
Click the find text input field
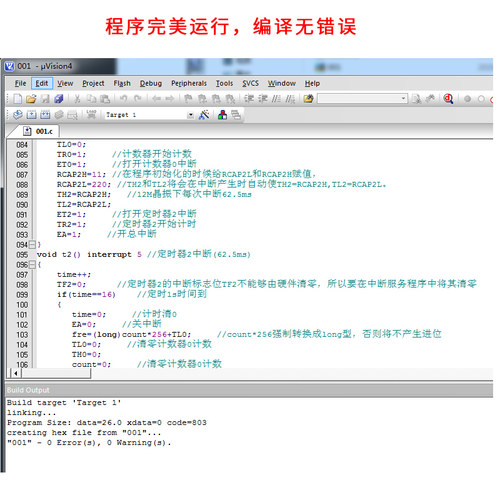[x=359, y=99]
